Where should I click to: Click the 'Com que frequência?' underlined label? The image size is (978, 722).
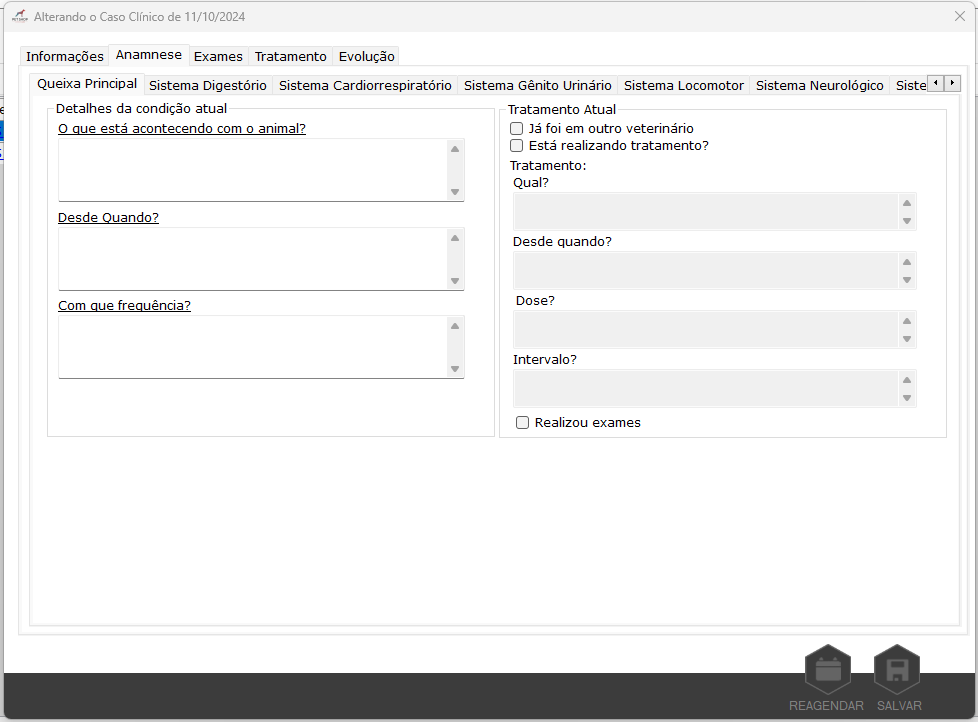(x=124, y=306)
